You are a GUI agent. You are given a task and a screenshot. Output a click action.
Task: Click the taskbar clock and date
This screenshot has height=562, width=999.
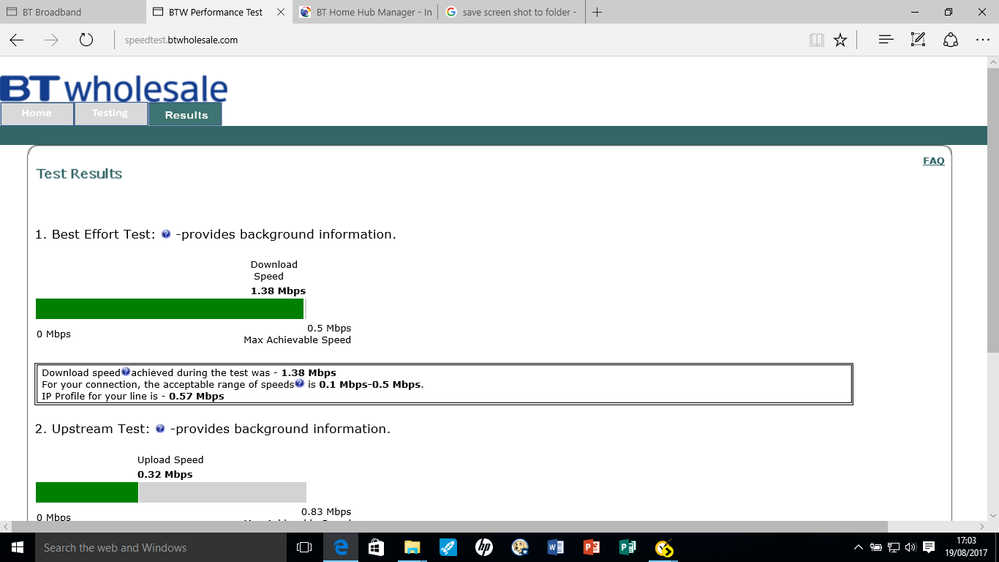click(x=966, y=547)
